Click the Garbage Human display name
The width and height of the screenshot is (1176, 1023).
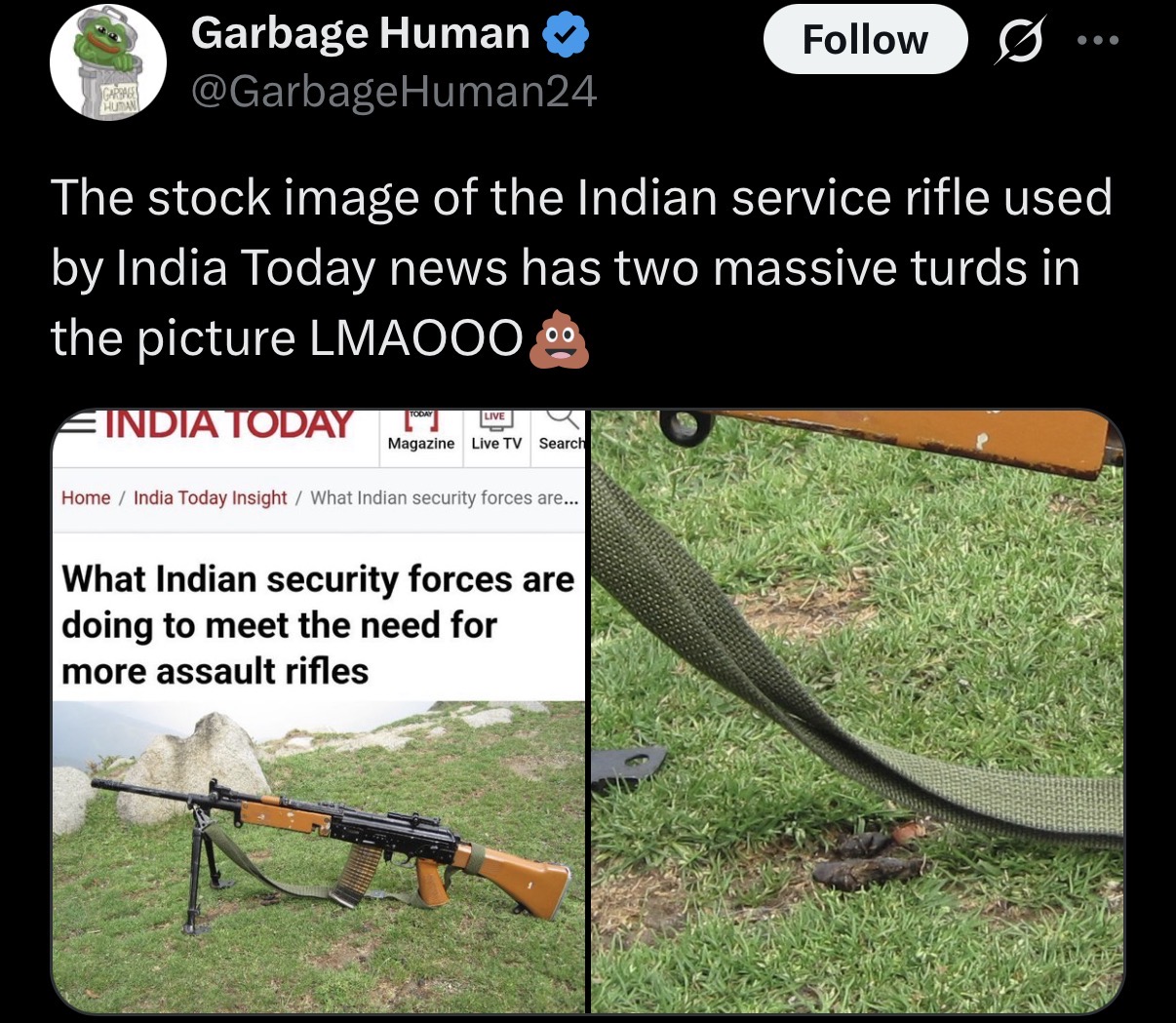(361, 34)
